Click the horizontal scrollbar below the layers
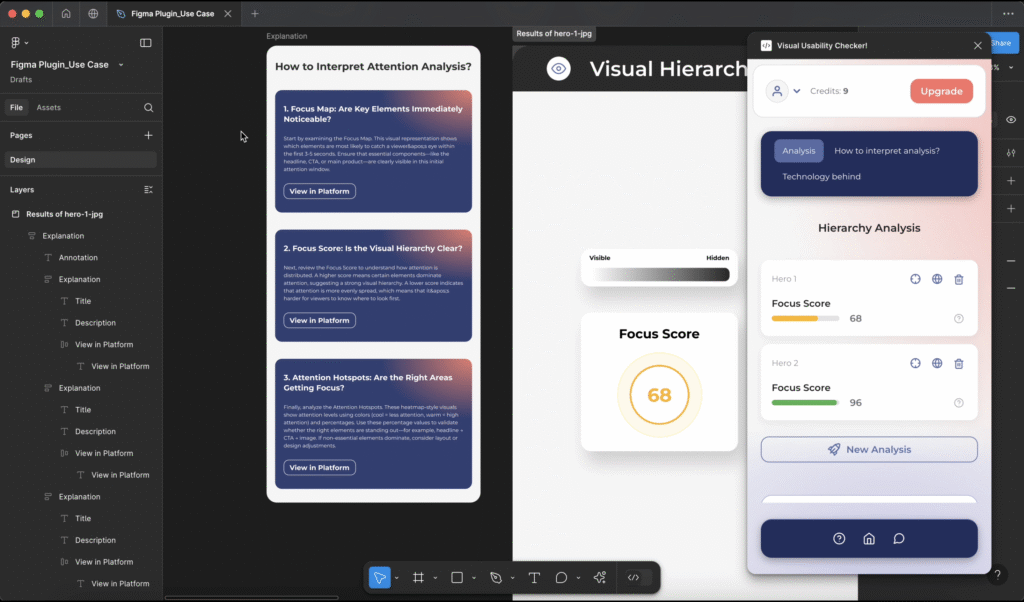1024x602 pixels. (251, 597)
